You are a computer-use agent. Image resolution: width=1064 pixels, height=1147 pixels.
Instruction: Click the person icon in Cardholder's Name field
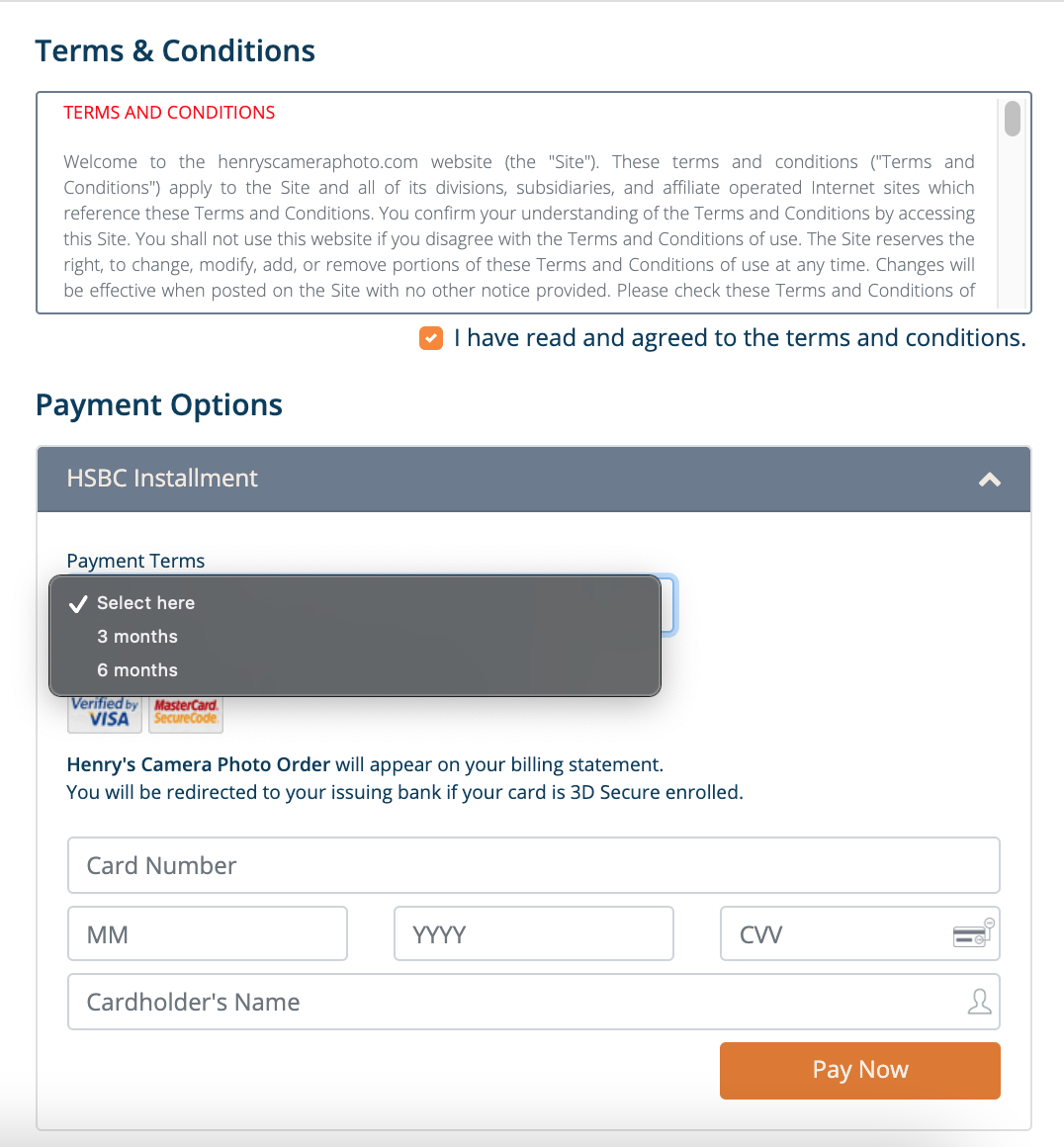click(x=979, y=1002)
